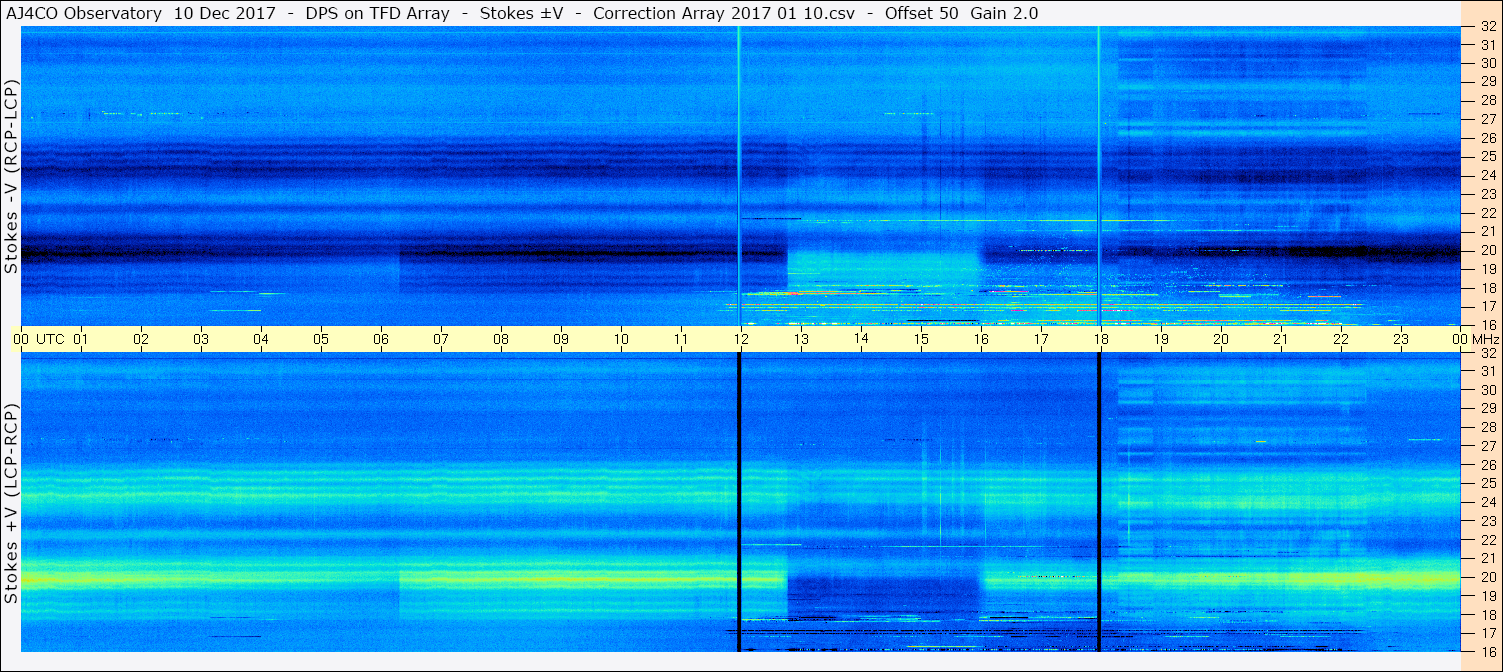Click the 32 MHz tick on upper plot

[1487, 27]
